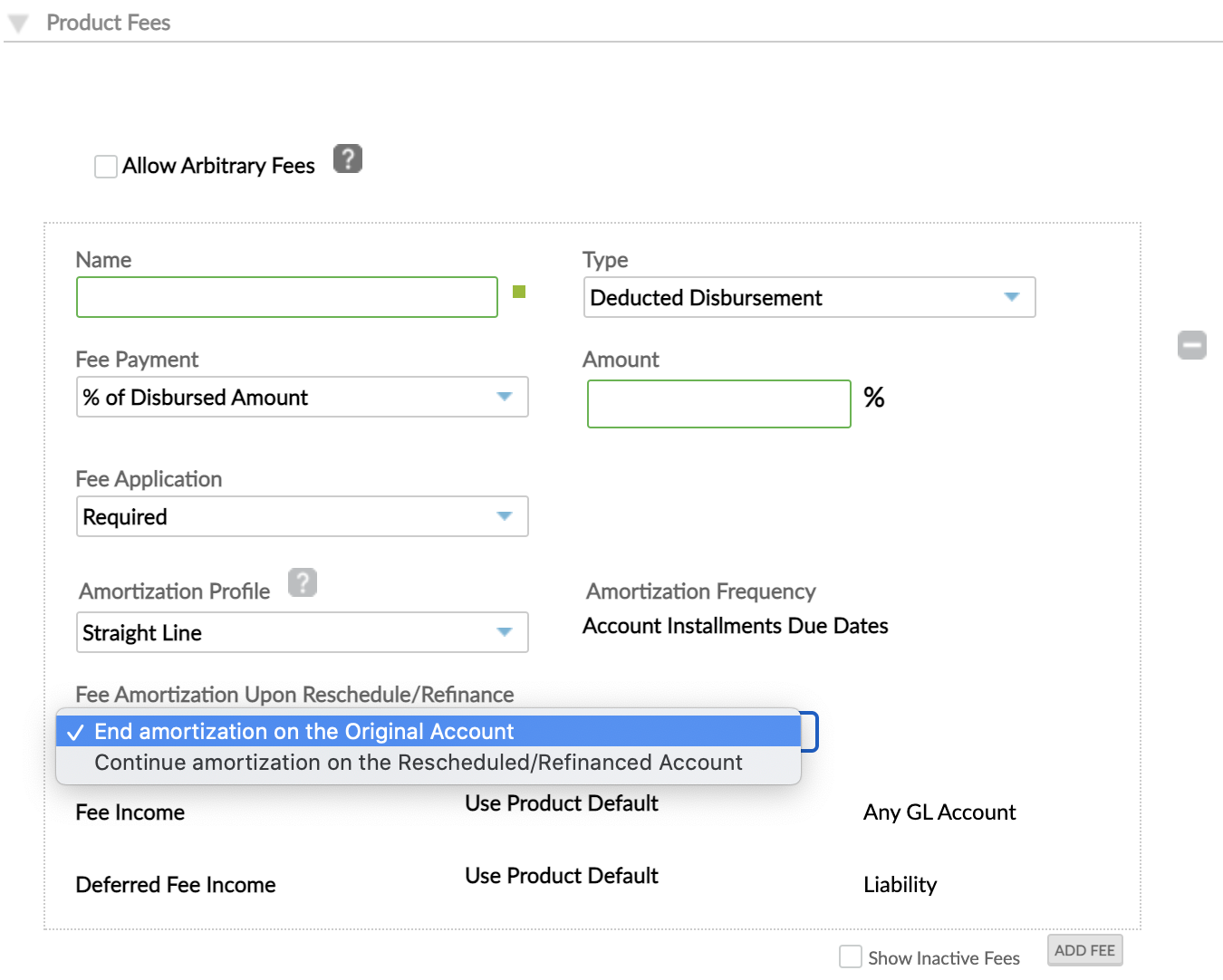Viewport: 1223px width, 980px height.
Task: Check the Show Inactive Fees option
Action: tap(850, 956)
